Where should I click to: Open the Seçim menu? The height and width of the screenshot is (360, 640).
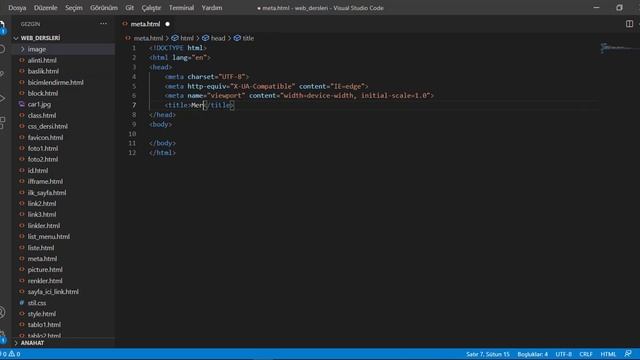[74, 8]
